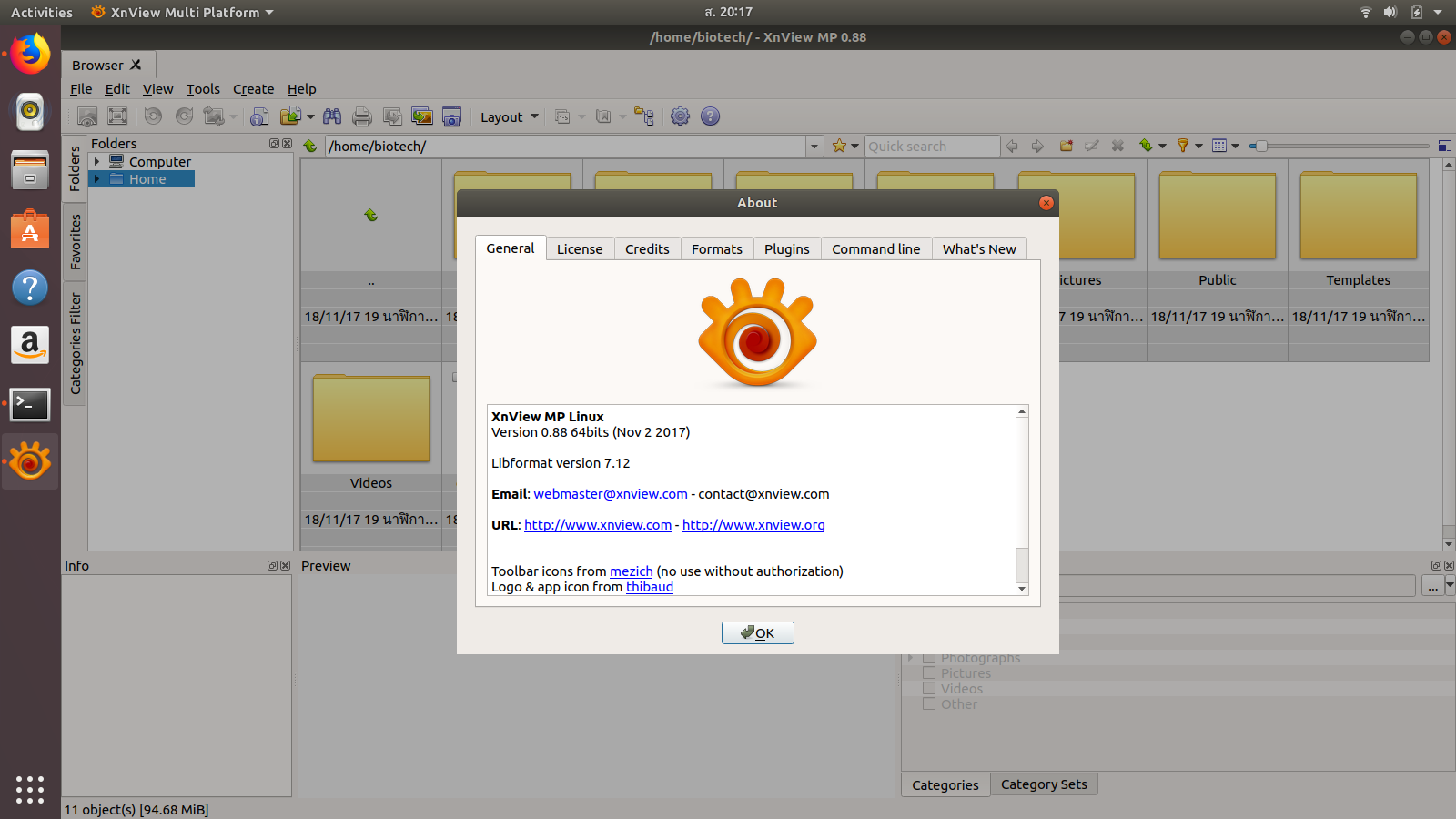Switch to the Command line tab
The width and height of the screenshot is (1456, 819).
pyautogui.click(x=876, y=249)
